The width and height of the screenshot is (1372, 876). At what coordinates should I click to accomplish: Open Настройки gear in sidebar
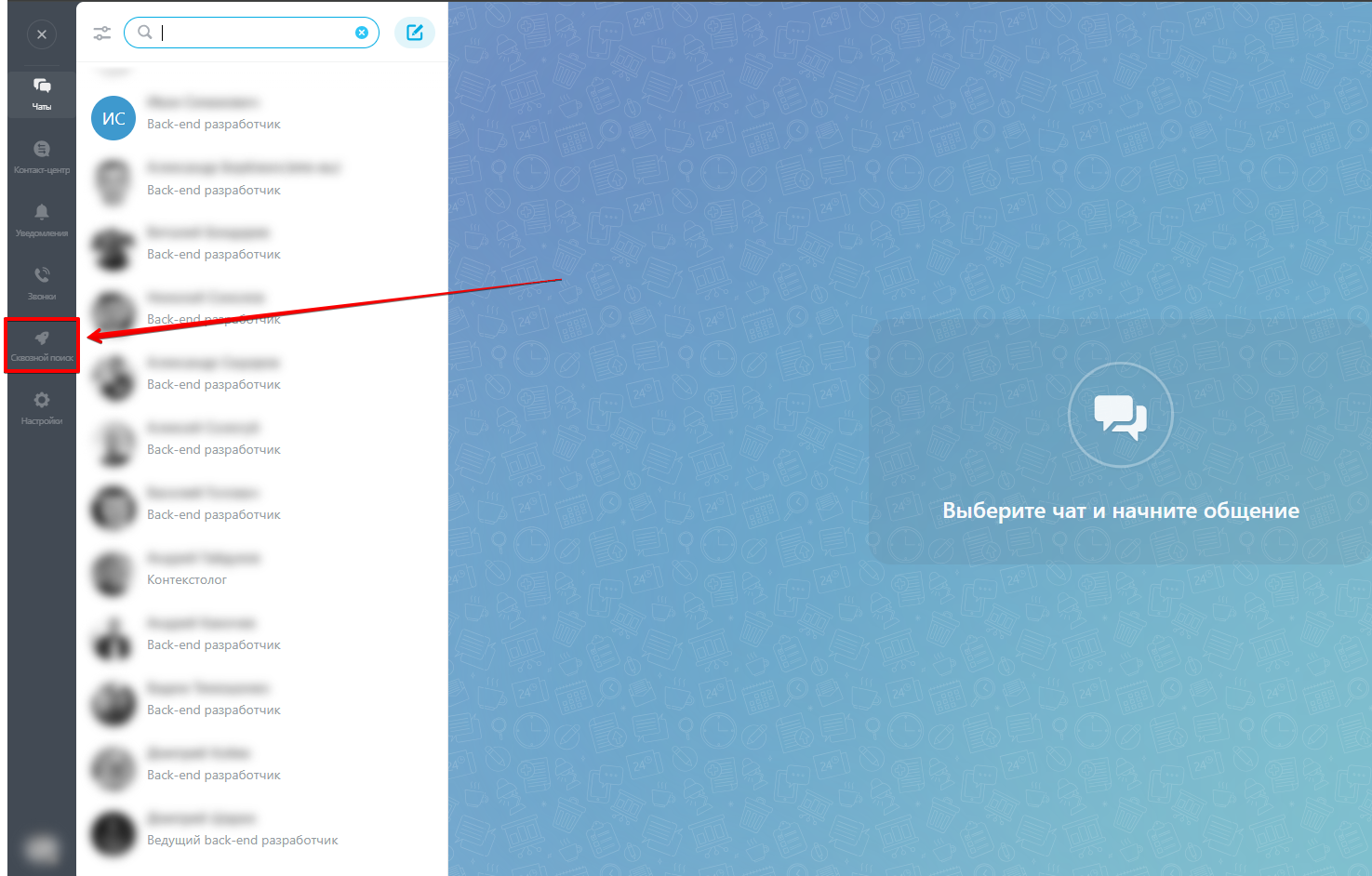pos(42,408)
